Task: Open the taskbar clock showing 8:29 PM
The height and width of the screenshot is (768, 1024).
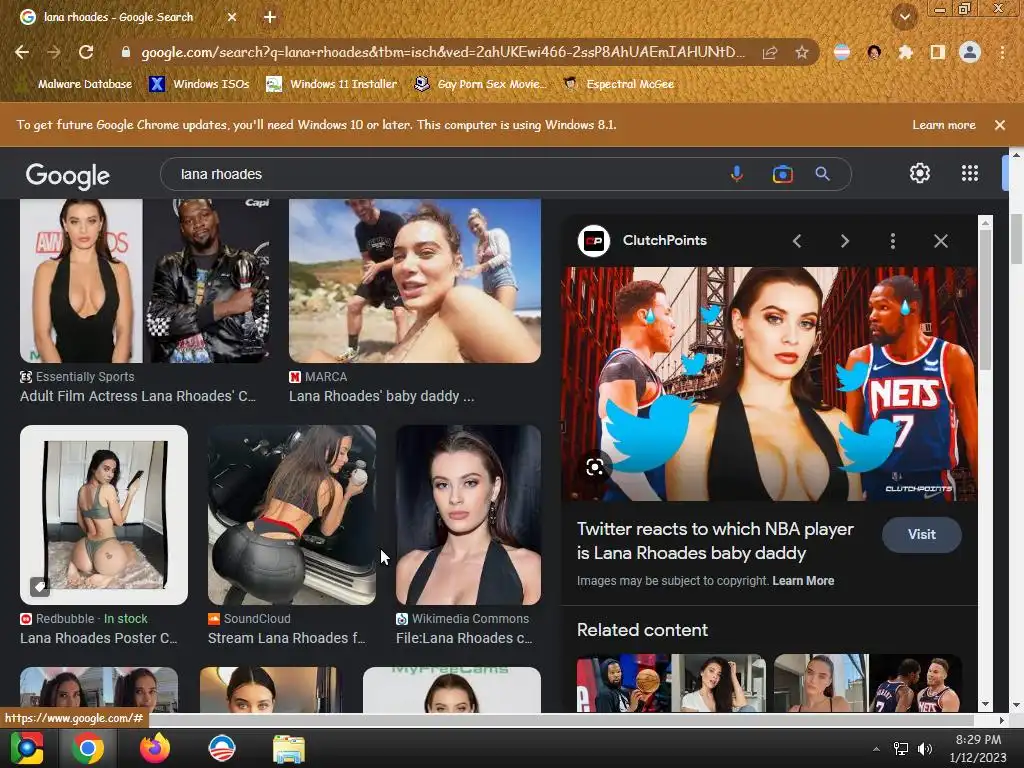Action: (978, 748)
